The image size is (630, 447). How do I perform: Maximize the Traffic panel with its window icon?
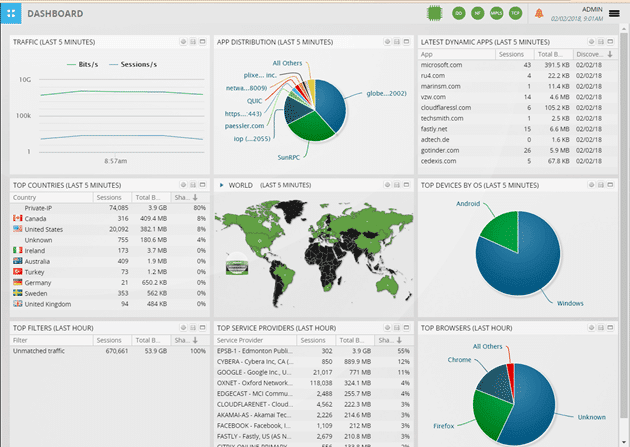[x=202, y=41]
